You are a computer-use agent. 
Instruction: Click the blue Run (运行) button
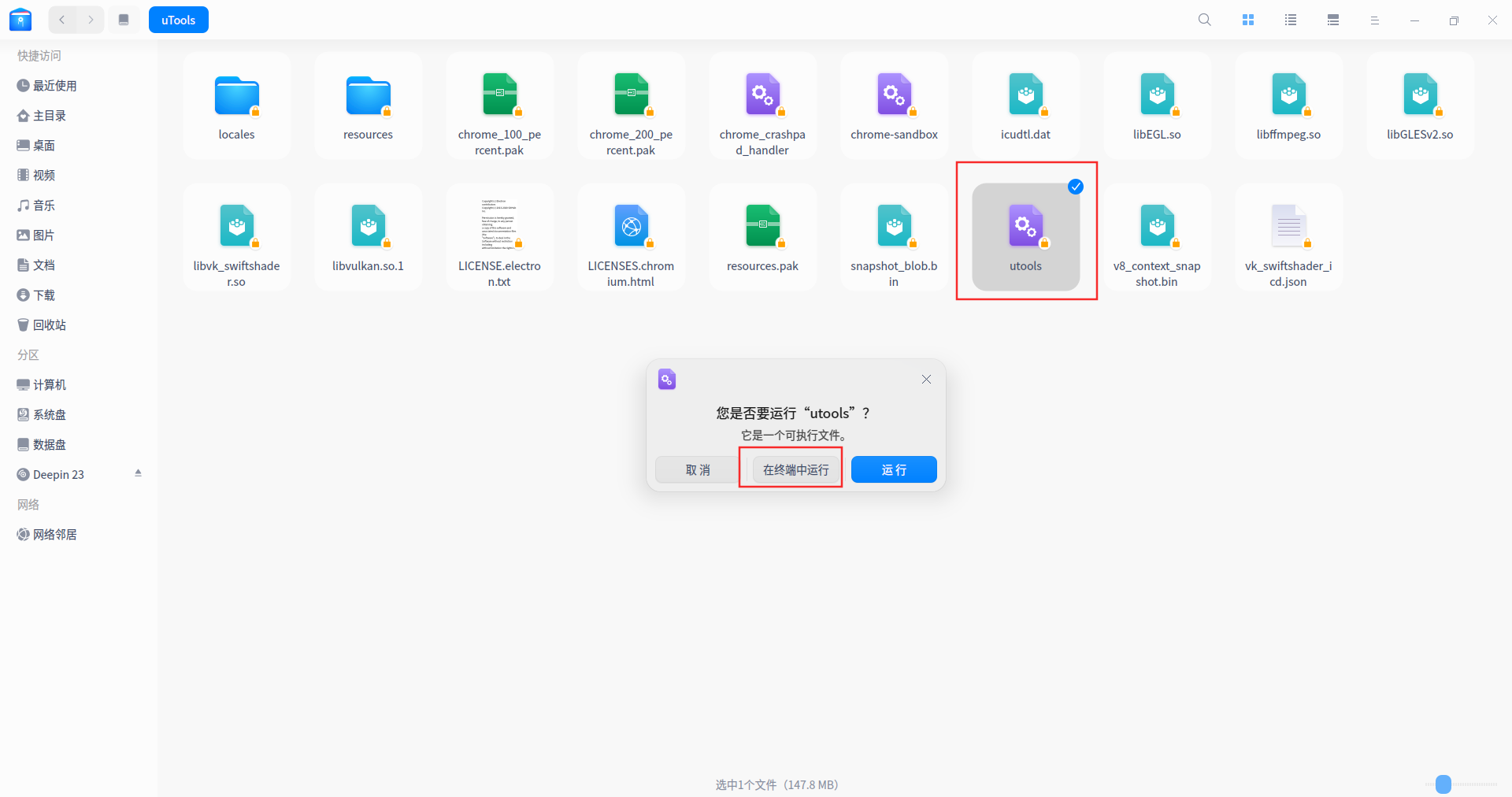tap(894, 469)
